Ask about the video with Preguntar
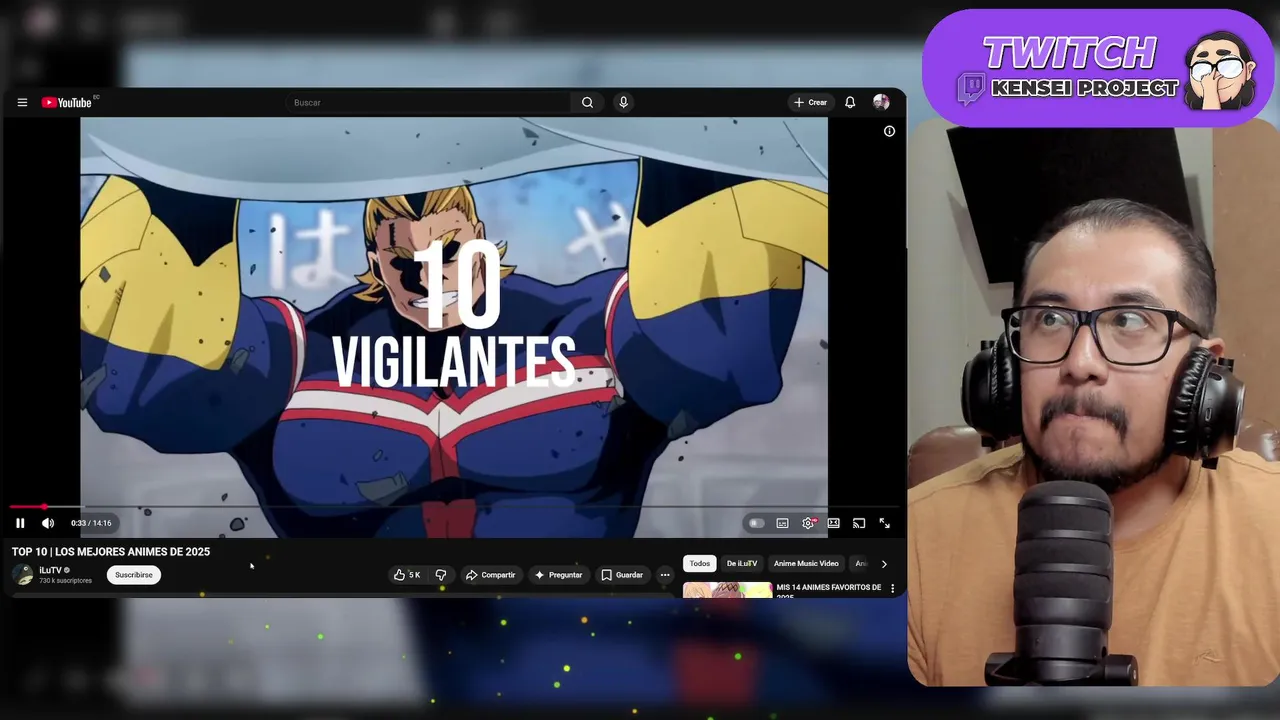This screenshot has height=720, width=1280. point(559,575)
